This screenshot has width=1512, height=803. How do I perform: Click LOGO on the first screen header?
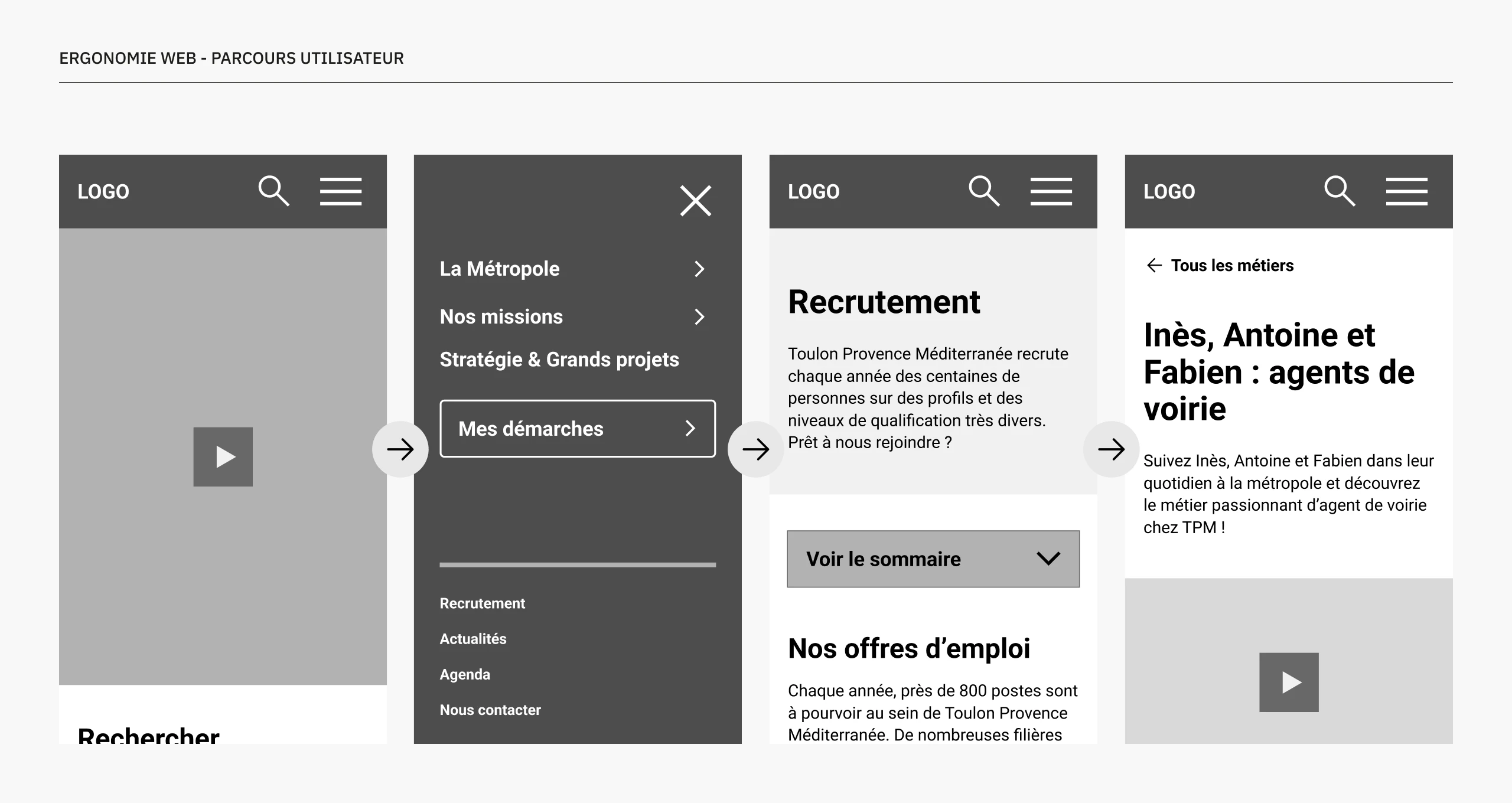click(103, 192)
